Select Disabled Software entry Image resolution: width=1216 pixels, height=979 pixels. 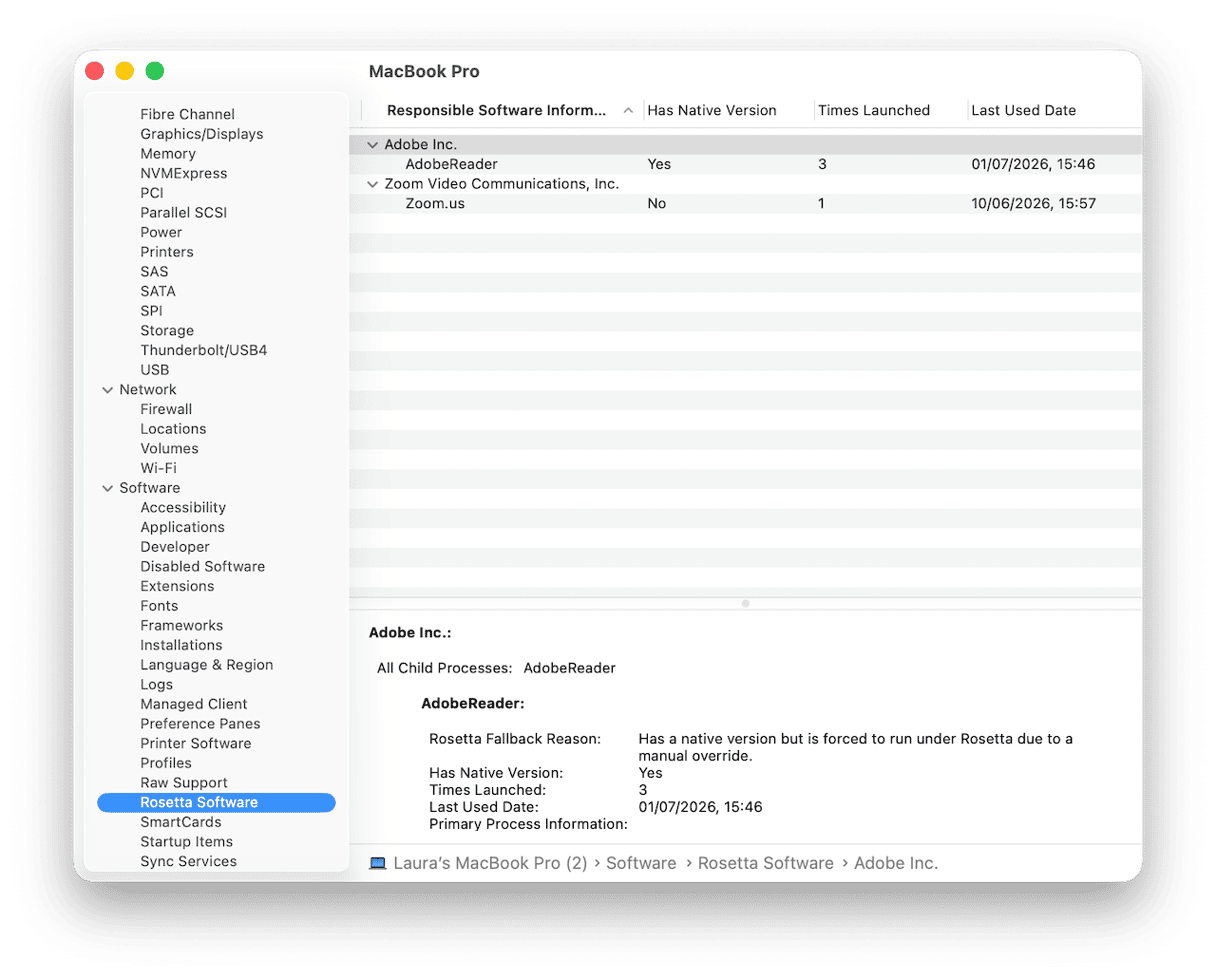point(203,567)
